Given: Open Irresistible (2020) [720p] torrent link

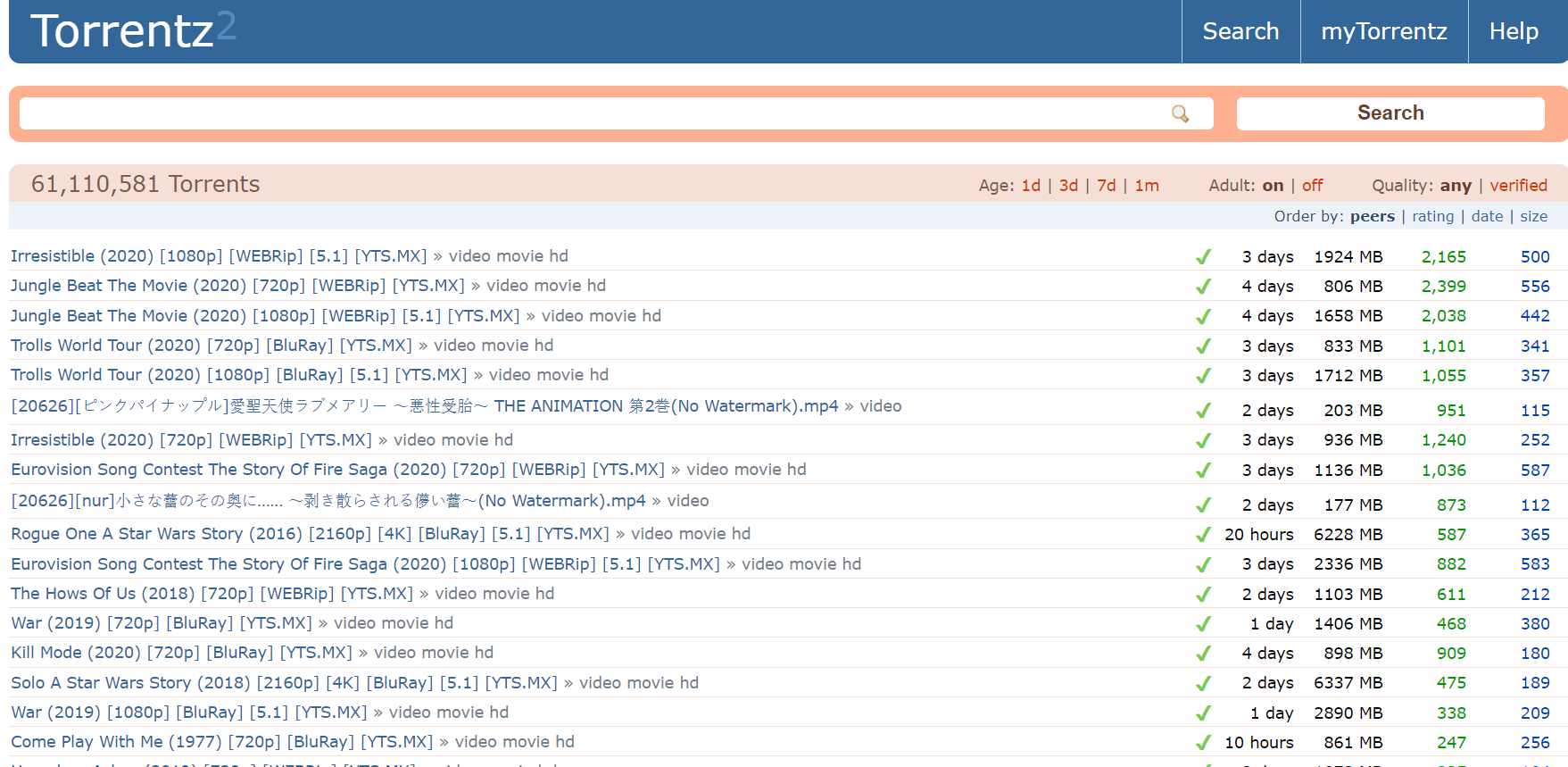Looking at the screenshot, I should pyautogui.click(x=191, y=440).
